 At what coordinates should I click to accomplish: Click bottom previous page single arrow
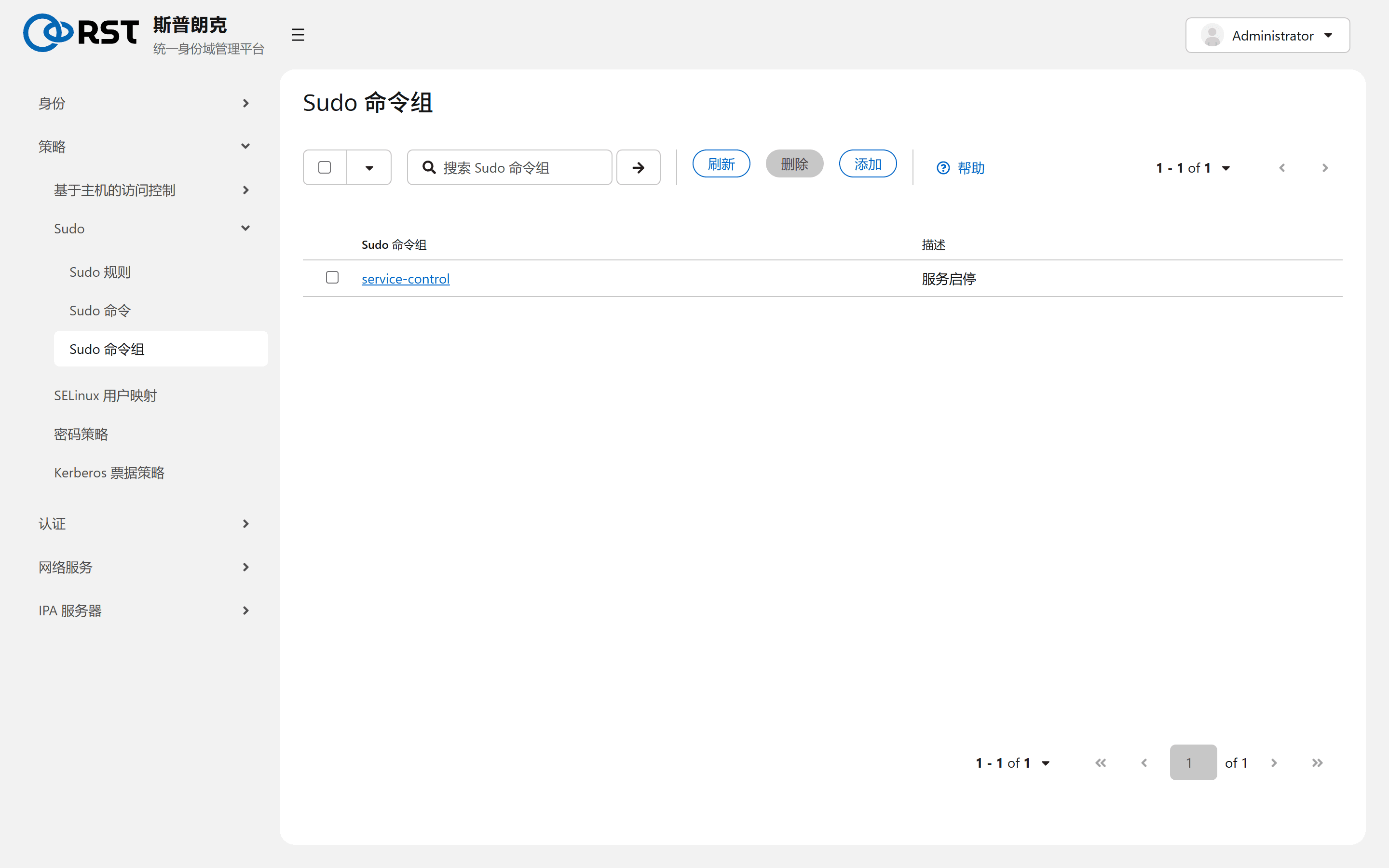[x=1144, y=762]
